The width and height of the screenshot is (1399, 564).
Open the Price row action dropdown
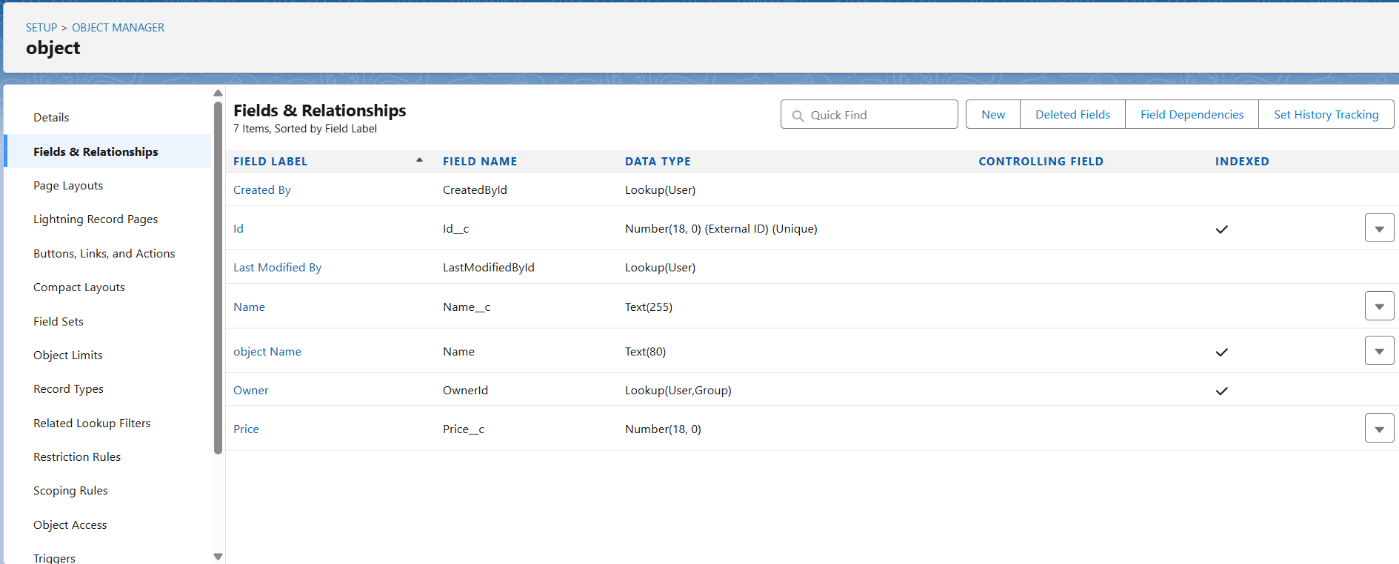pos(1379,428)
